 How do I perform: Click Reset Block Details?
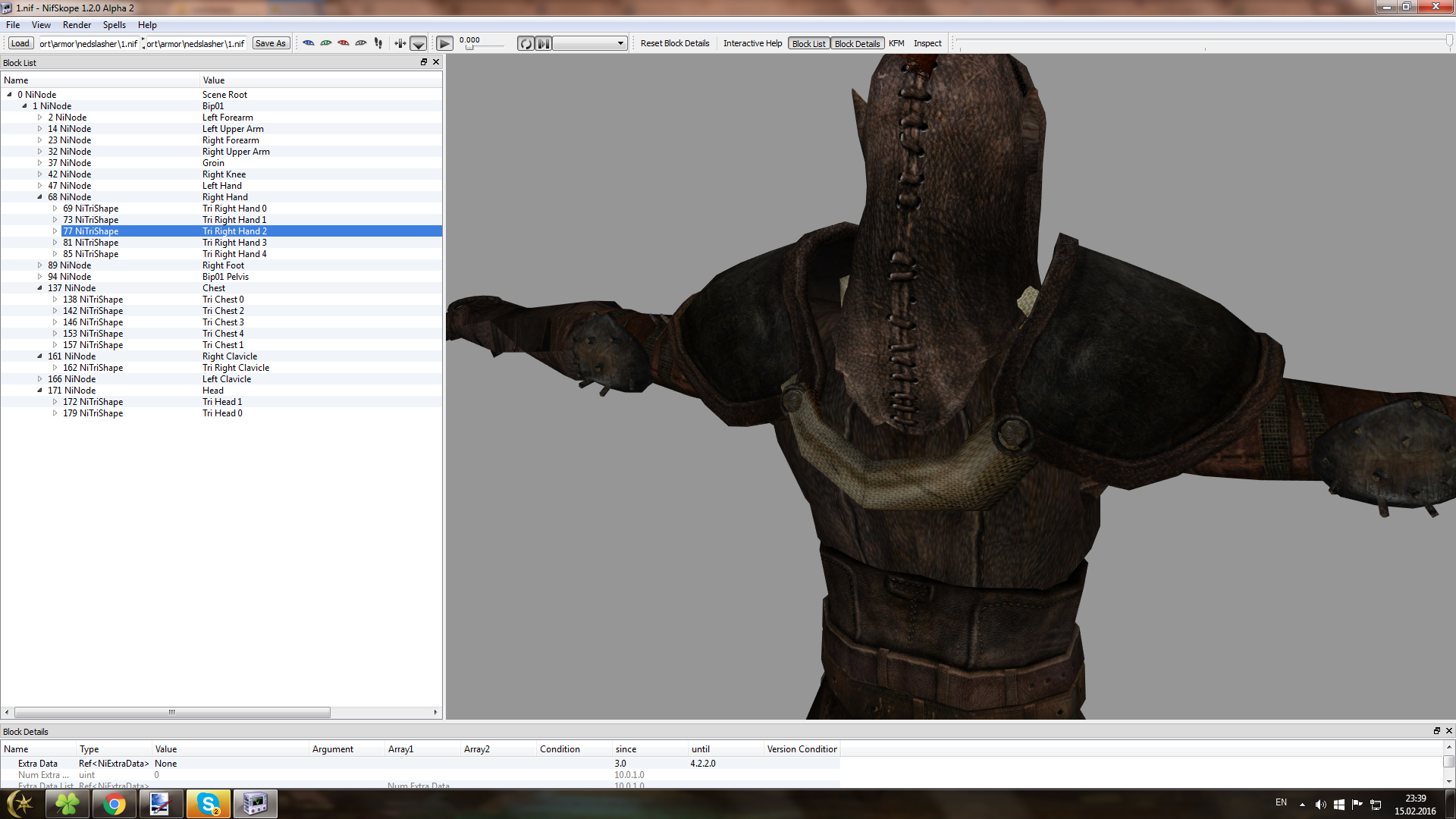click(x=675, y=43)
